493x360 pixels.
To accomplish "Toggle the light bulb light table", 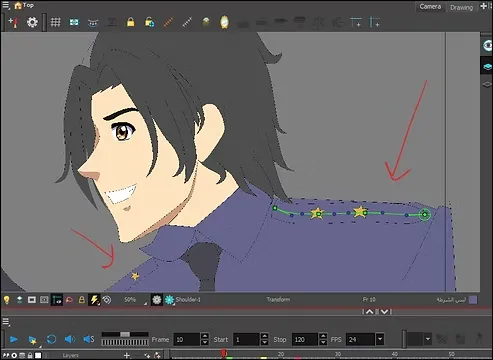I will (6, 300).
